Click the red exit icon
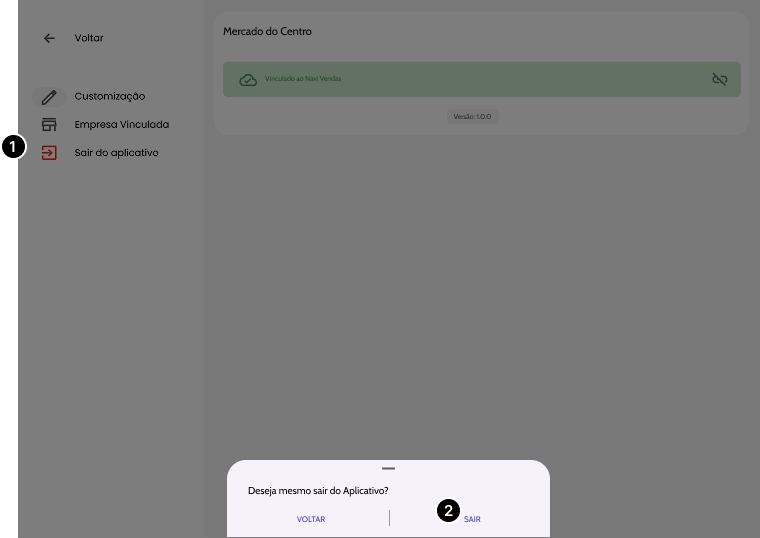This screenshot has width=760, height=538. [49, 153]
